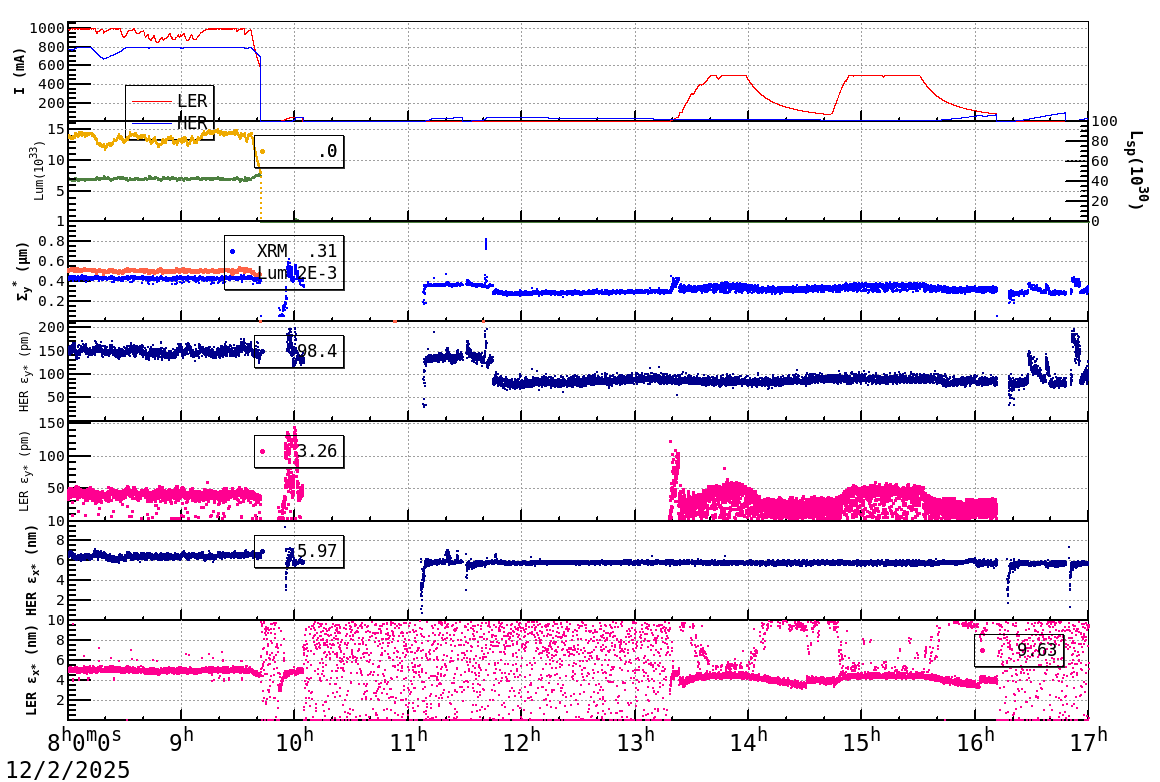This screenshot has height=782, width=1160.
Task: Click the red LER line sample in legend
Action: point(151,100)
